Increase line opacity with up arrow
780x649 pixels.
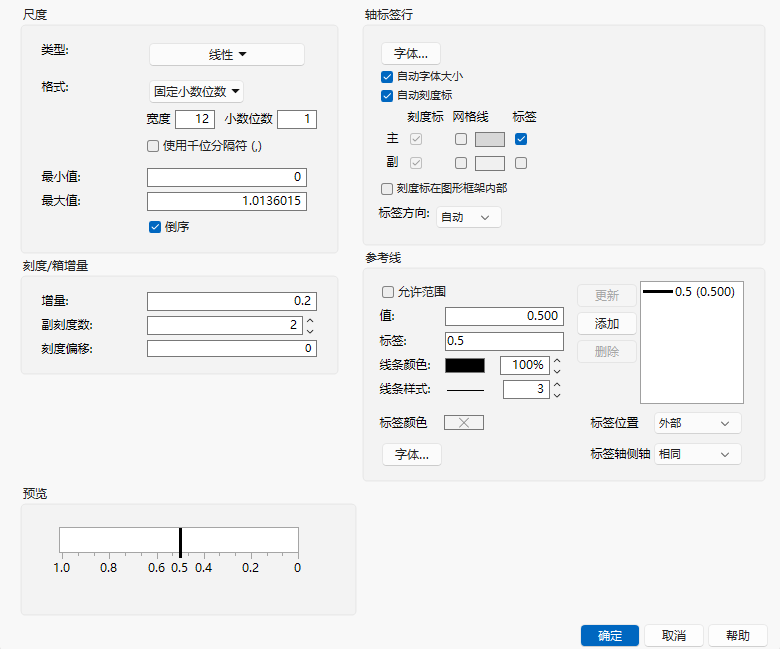pos(557,361)
